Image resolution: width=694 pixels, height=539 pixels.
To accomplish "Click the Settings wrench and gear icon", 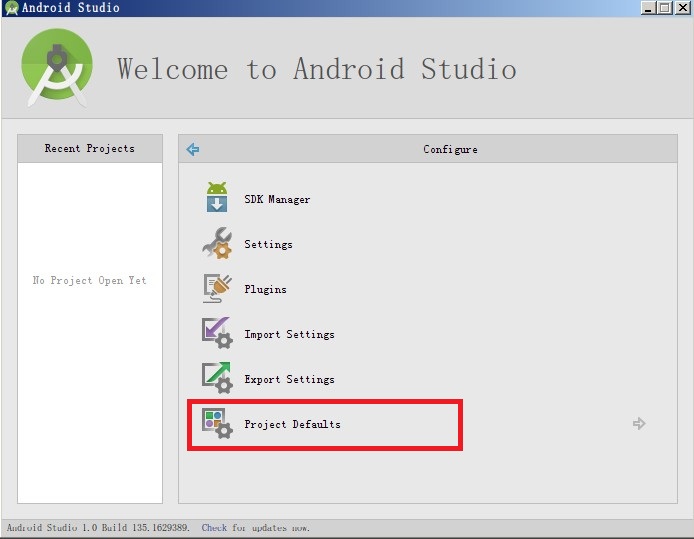I will [217, 243].
